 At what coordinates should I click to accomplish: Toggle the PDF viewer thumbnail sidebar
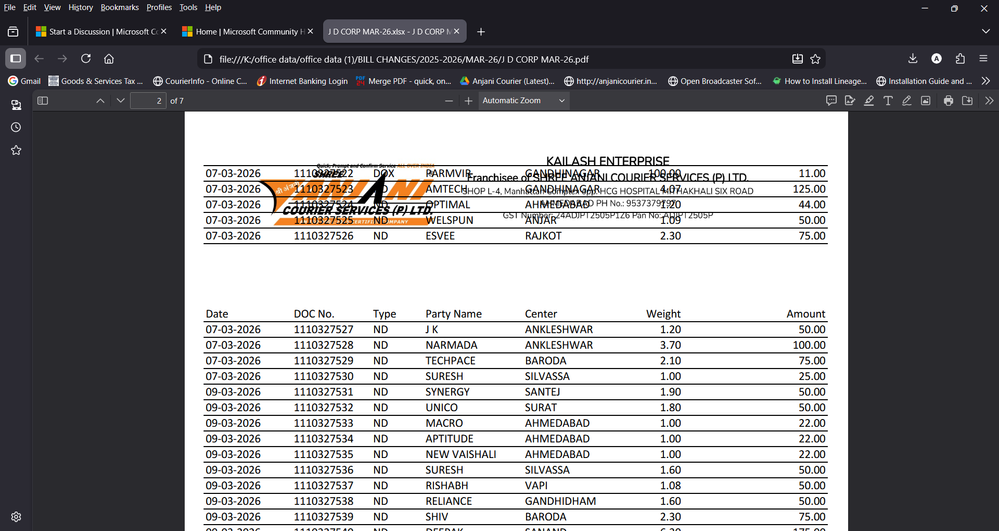point(43,101)
